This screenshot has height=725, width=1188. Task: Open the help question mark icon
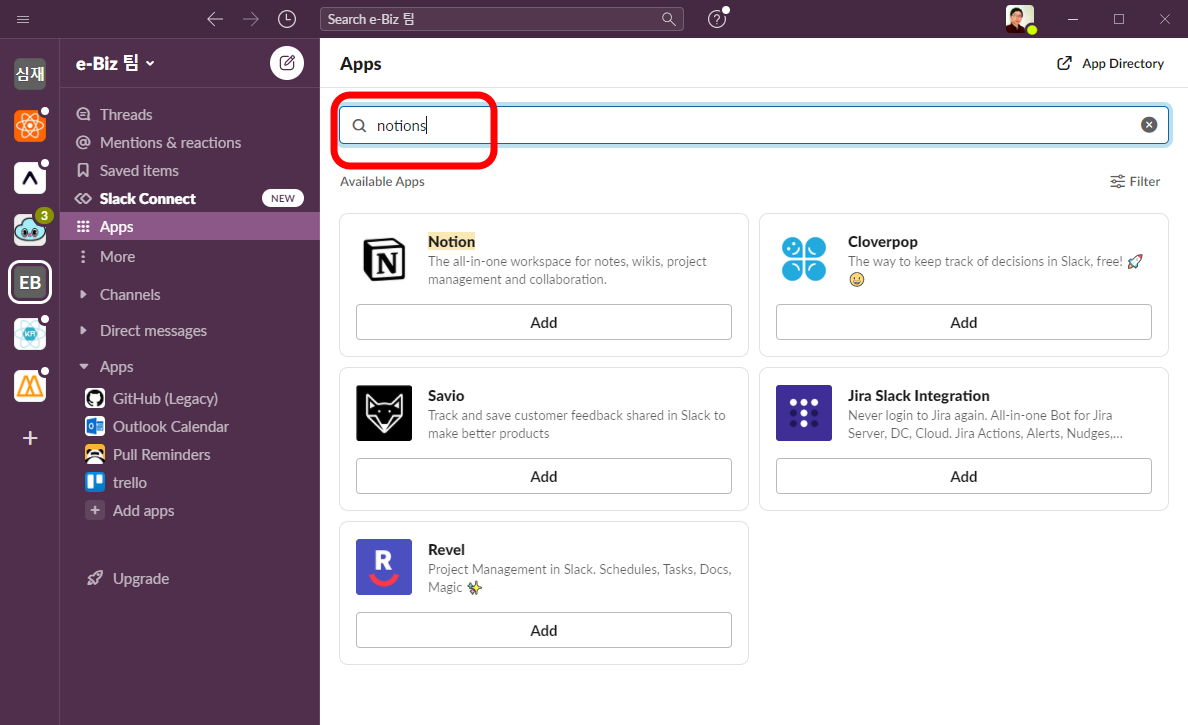point(717,19)
